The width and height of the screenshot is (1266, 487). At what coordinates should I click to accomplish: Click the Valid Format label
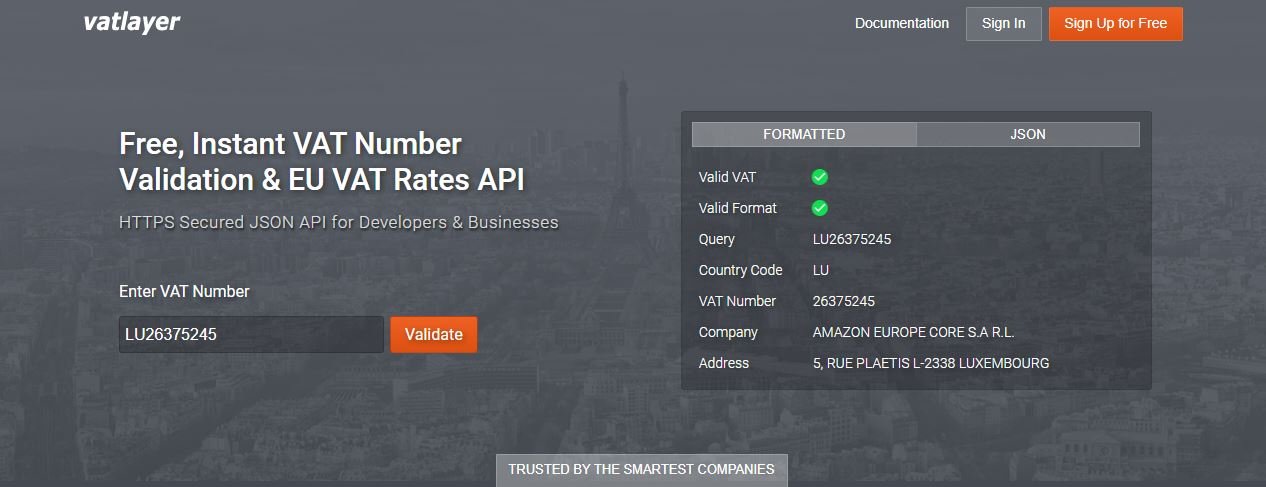point(738,208)
